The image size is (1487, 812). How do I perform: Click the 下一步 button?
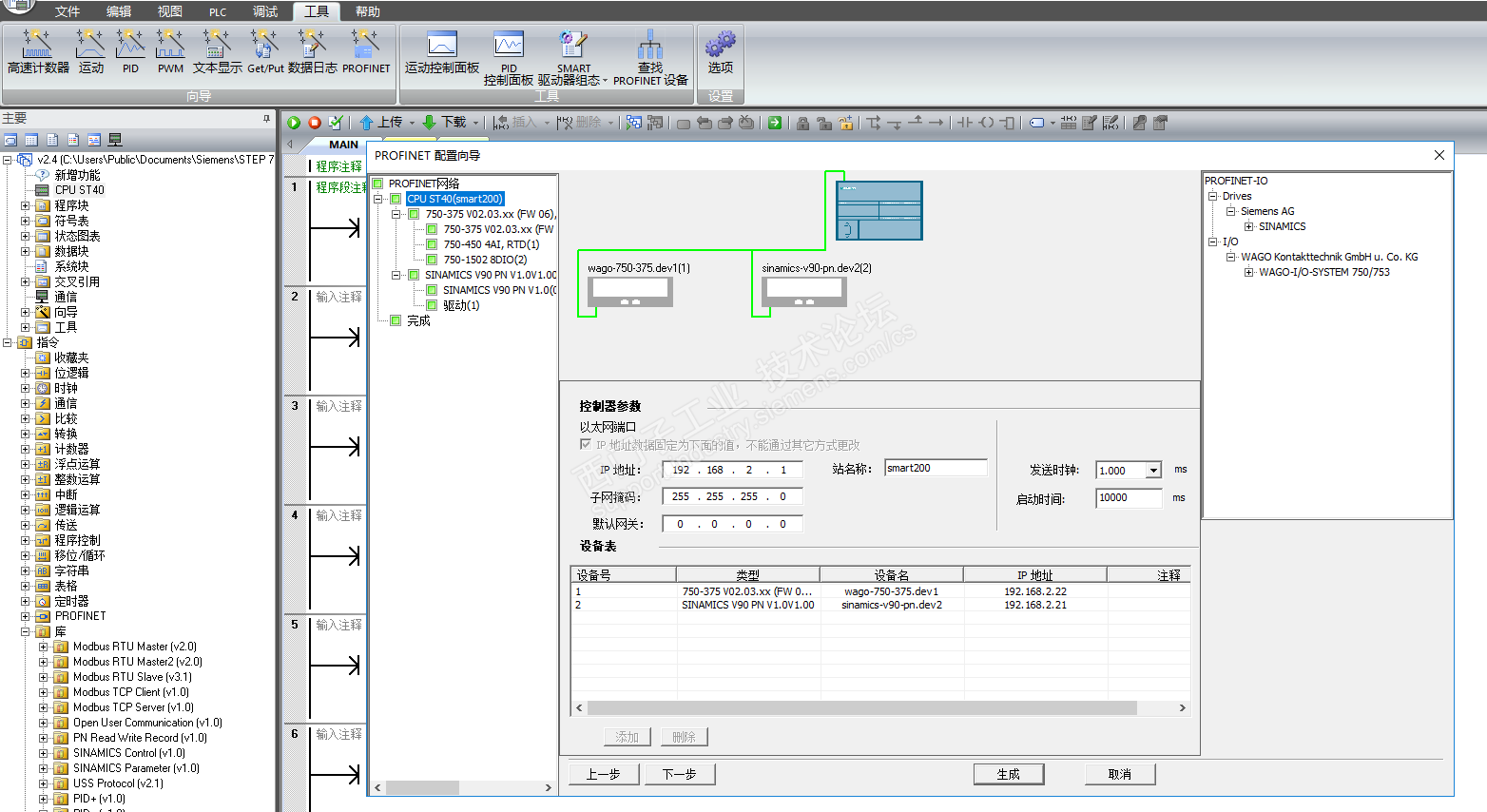click(679, 774)
